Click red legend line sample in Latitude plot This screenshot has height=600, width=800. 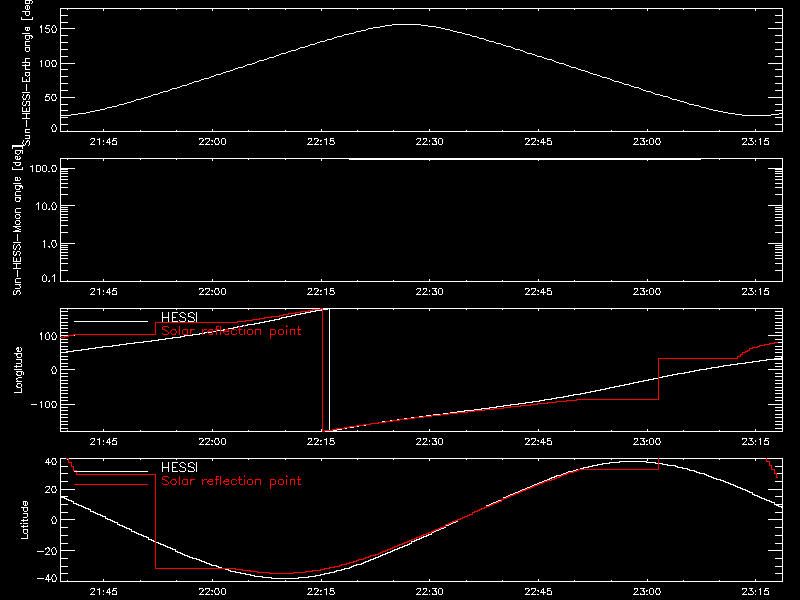coord(111,485)
